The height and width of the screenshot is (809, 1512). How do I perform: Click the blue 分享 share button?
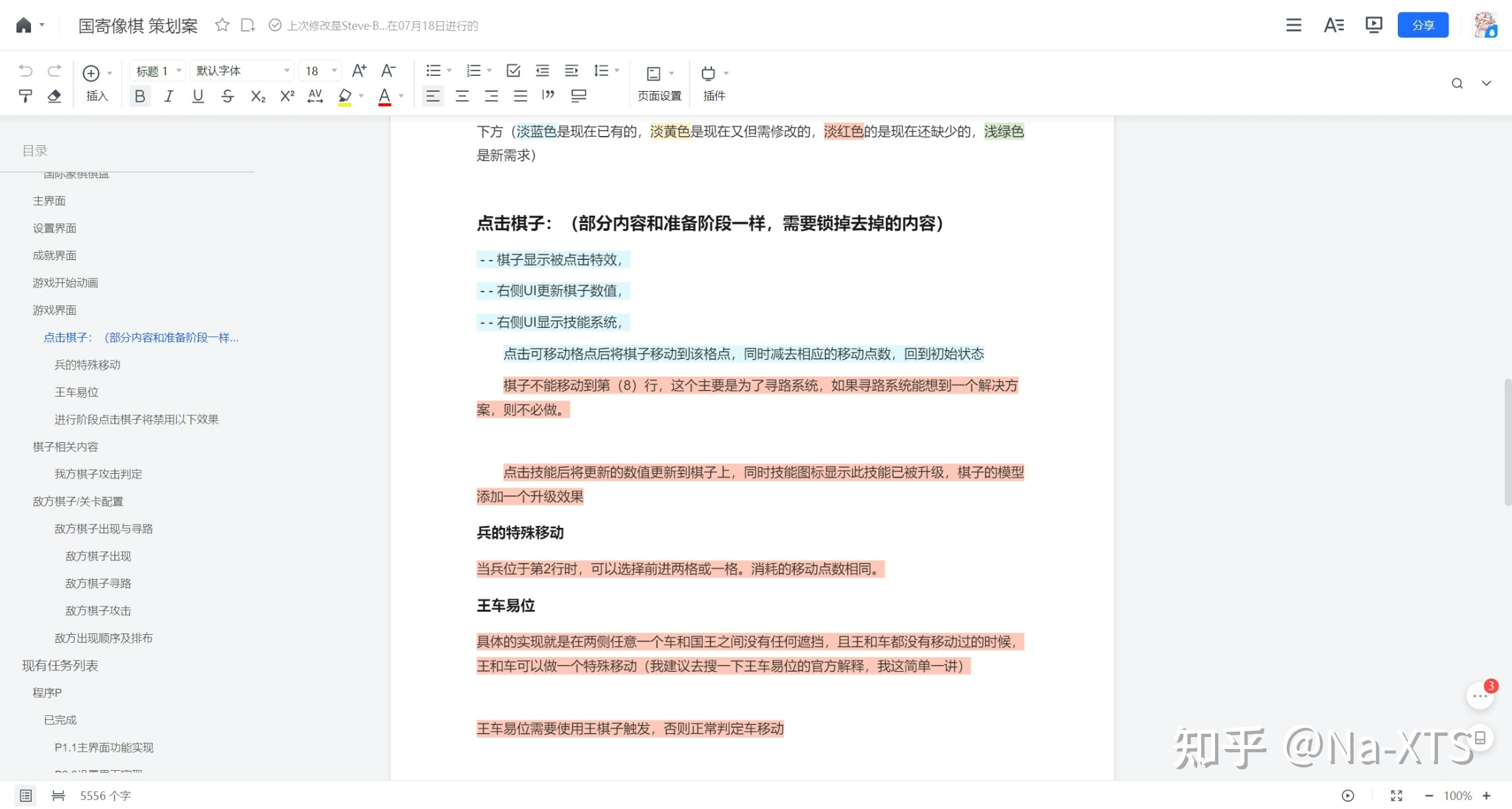pos(1423,25)
